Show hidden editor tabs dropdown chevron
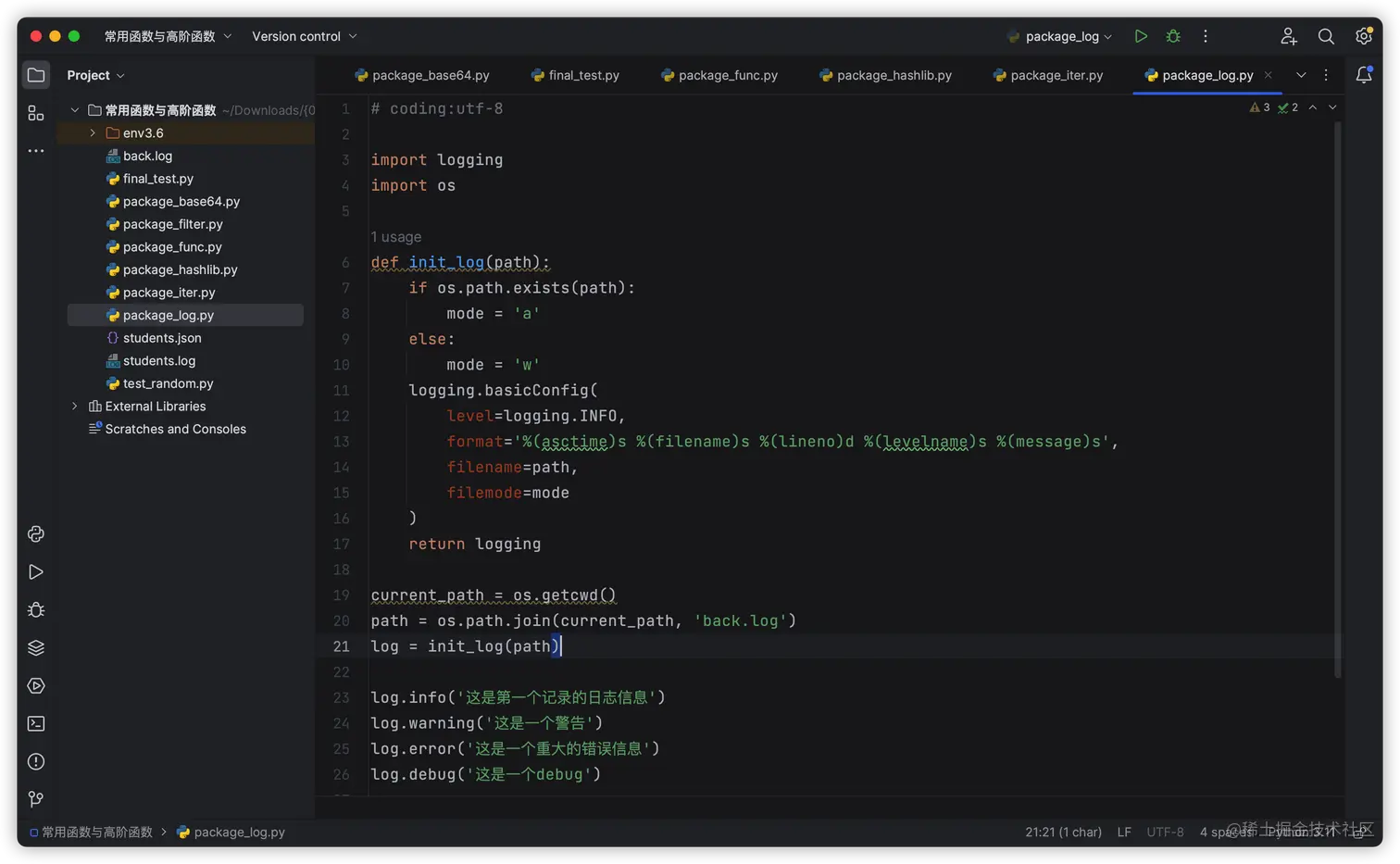 click(1301, 75)
